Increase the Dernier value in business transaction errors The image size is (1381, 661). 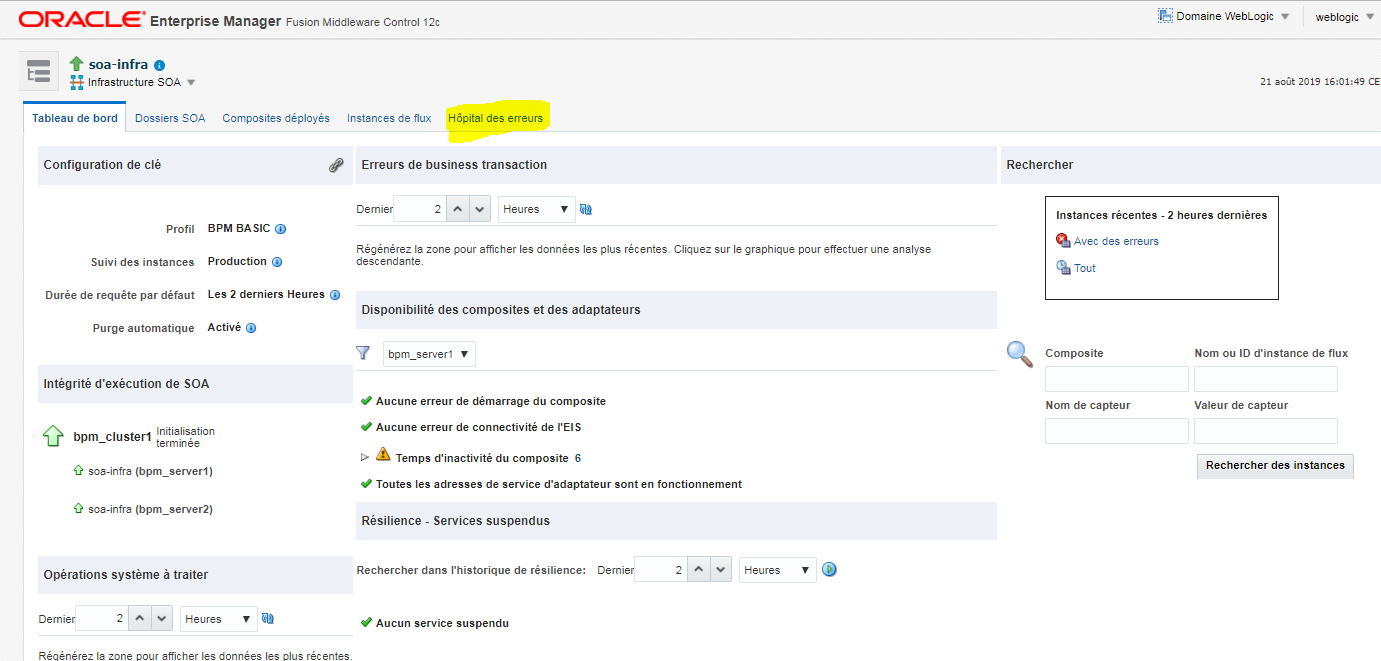pyautogui.click(x=456, y=209)
